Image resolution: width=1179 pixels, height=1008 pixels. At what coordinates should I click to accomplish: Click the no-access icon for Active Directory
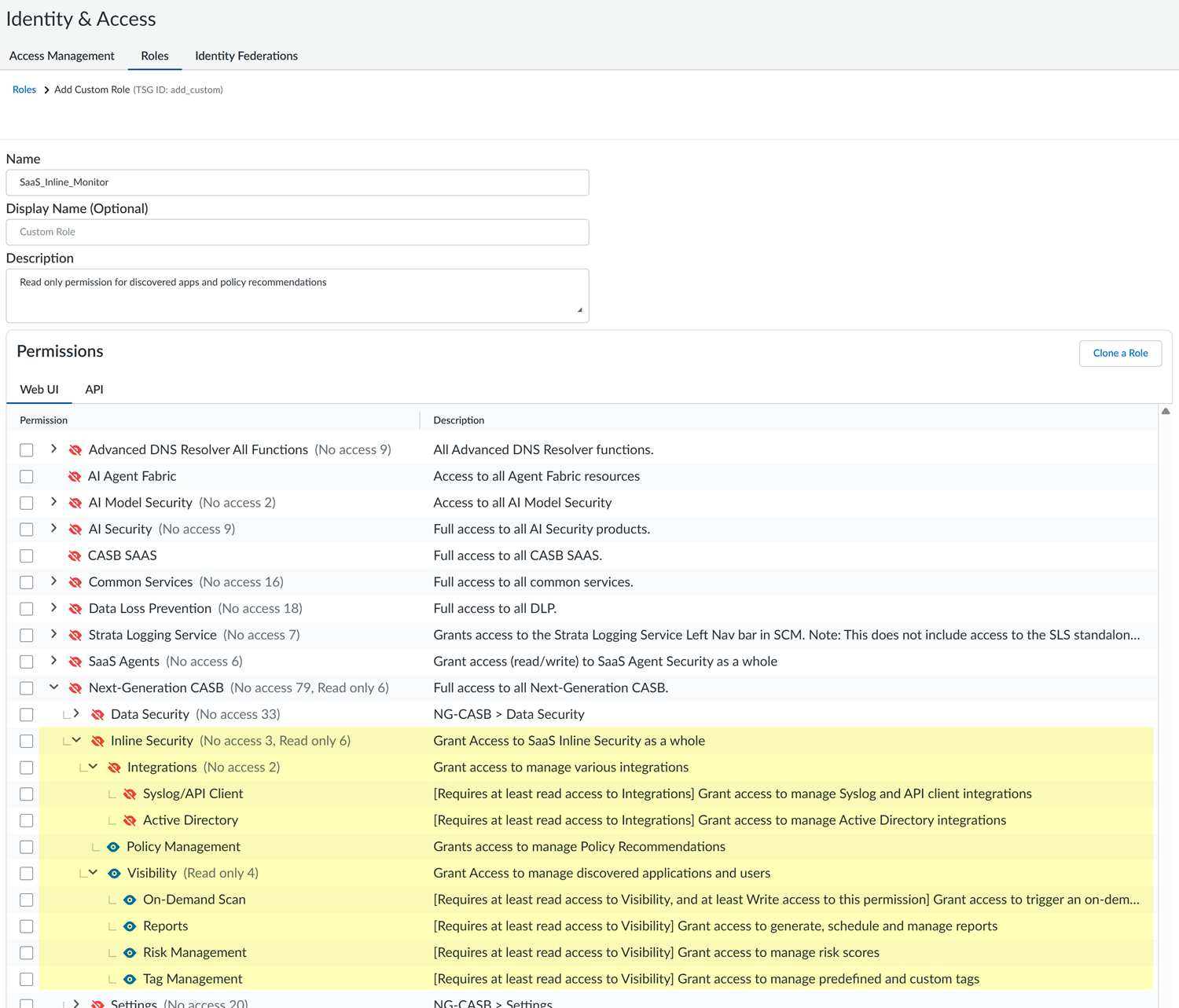(130, 820)
